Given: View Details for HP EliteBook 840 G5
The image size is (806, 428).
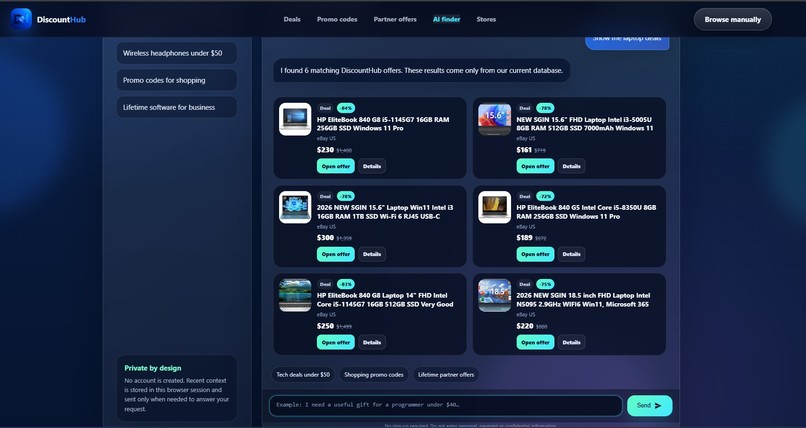Looking at the screenshot, I should pyautogui.click(x=572, y=254).
